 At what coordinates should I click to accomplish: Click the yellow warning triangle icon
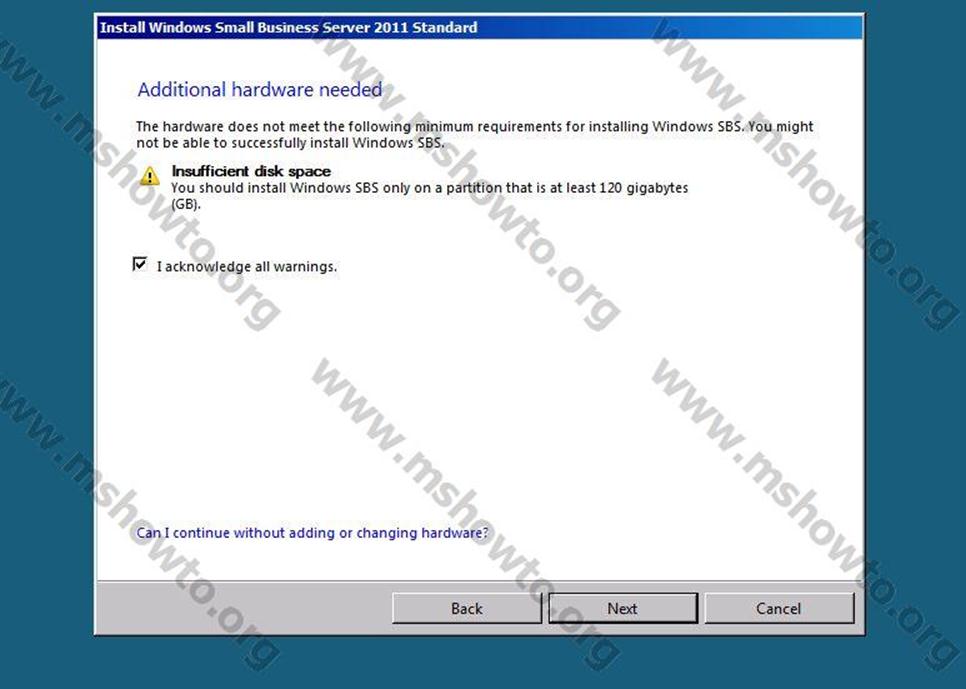click(x=150, y=176)
